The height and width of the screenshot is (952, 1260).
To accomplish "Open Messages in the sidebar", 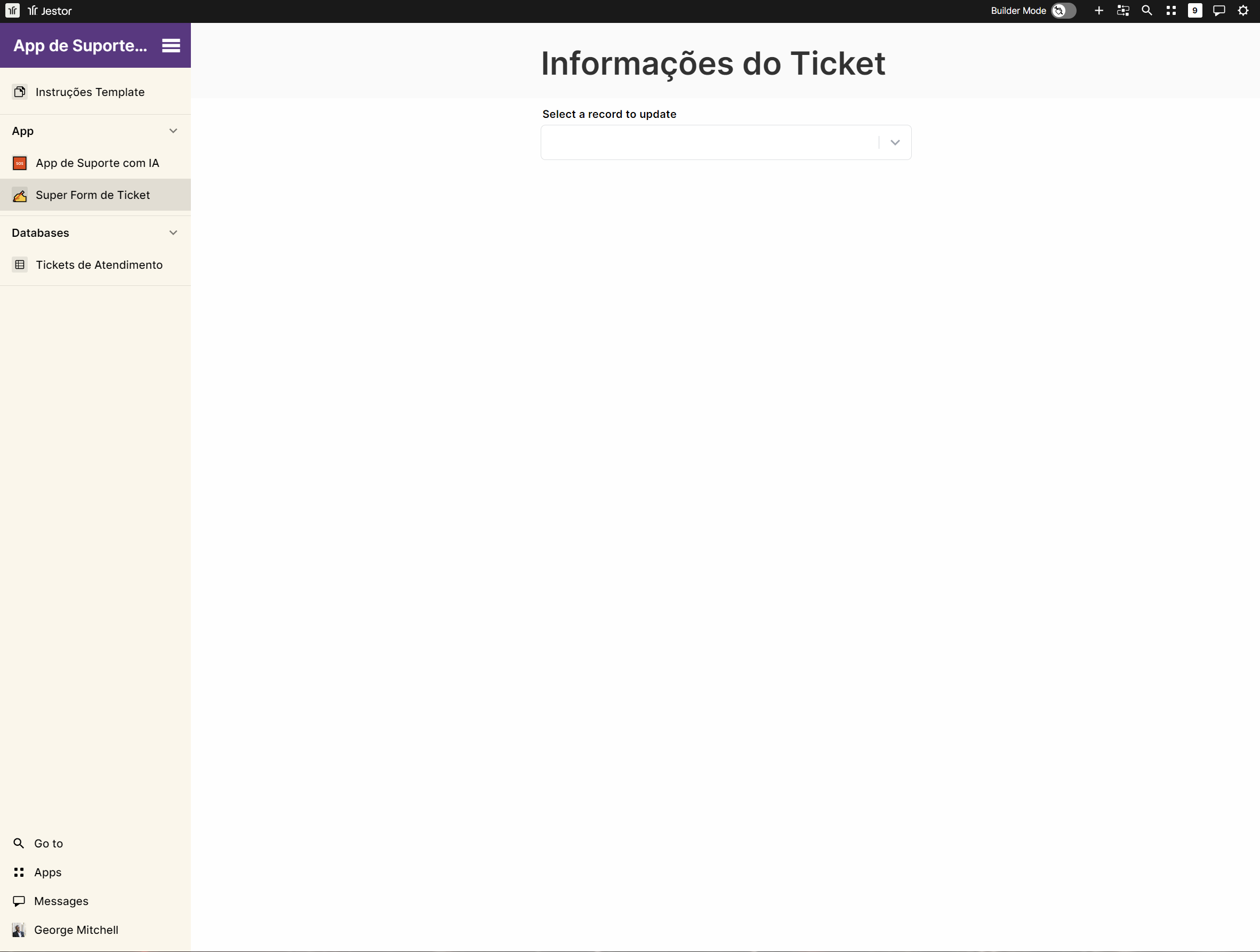I will pyautogui.click(x=61, y=901).
